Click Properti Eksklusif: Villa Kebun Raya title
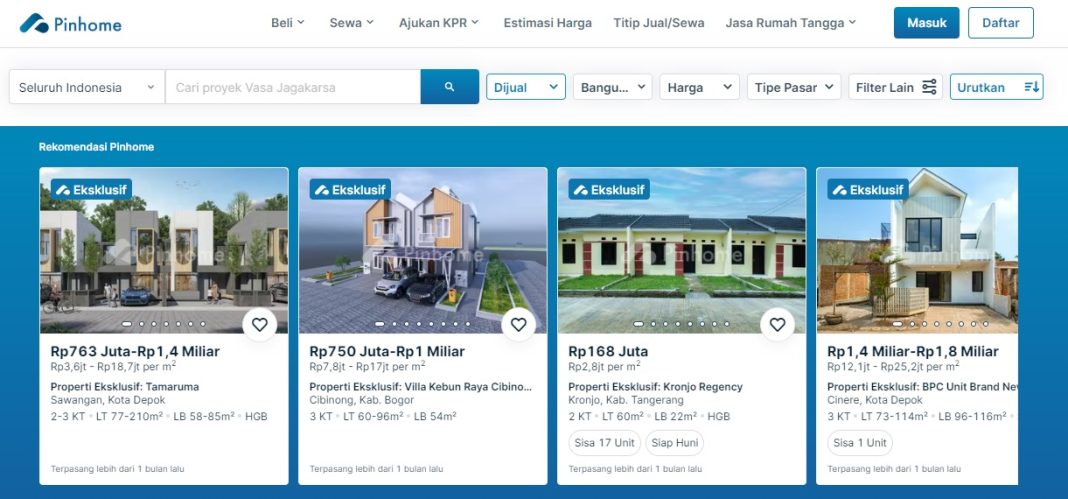 pyautogui.click(x=420, y=387)
